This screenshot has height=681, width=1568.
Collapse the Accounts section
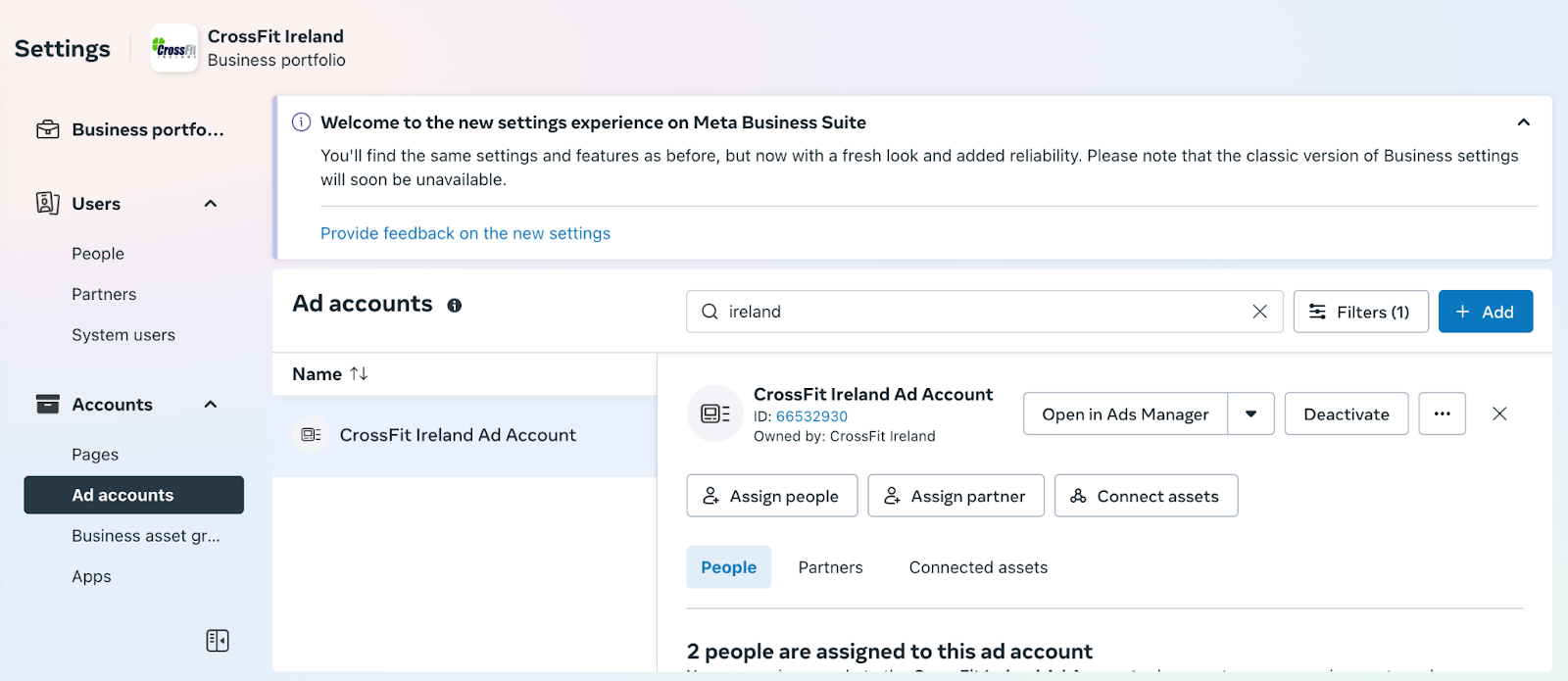[x=210, y=405]
